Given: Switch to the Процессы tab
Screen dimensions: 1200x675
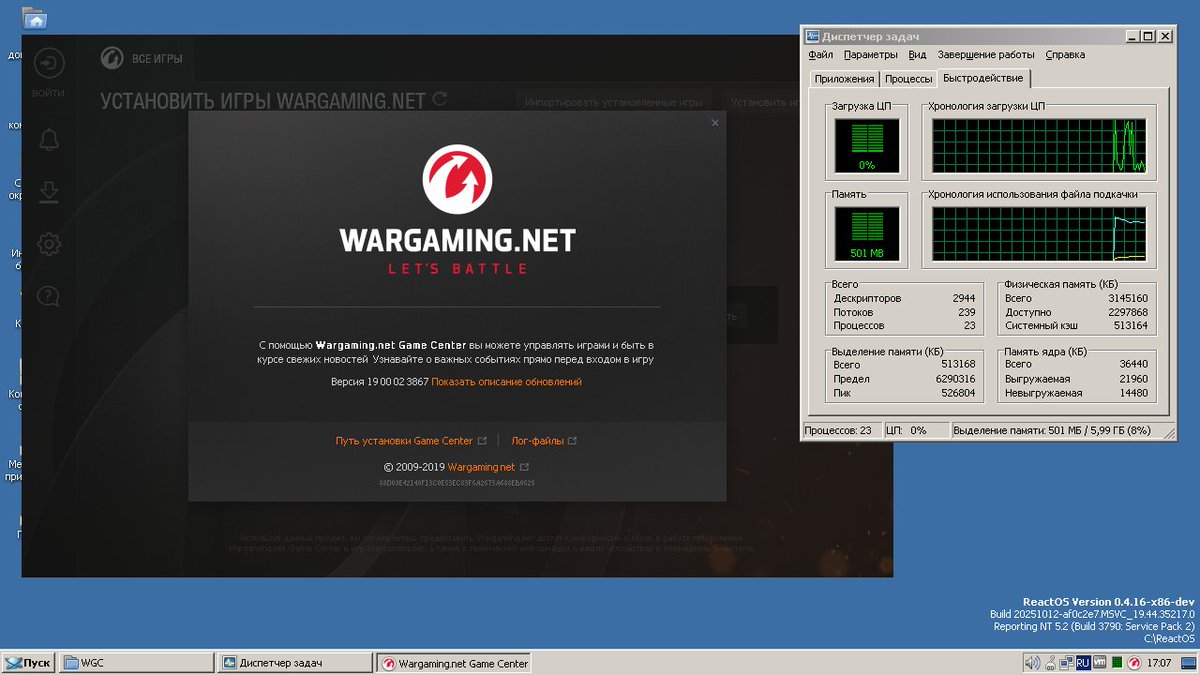Looking at the screenshot, I should pos(908,79).
